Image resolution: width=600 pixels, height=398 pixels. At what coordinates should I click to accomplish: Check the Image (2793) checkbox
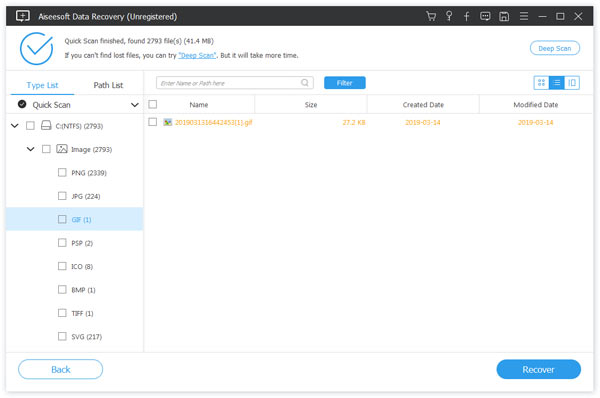pos(46,149)
